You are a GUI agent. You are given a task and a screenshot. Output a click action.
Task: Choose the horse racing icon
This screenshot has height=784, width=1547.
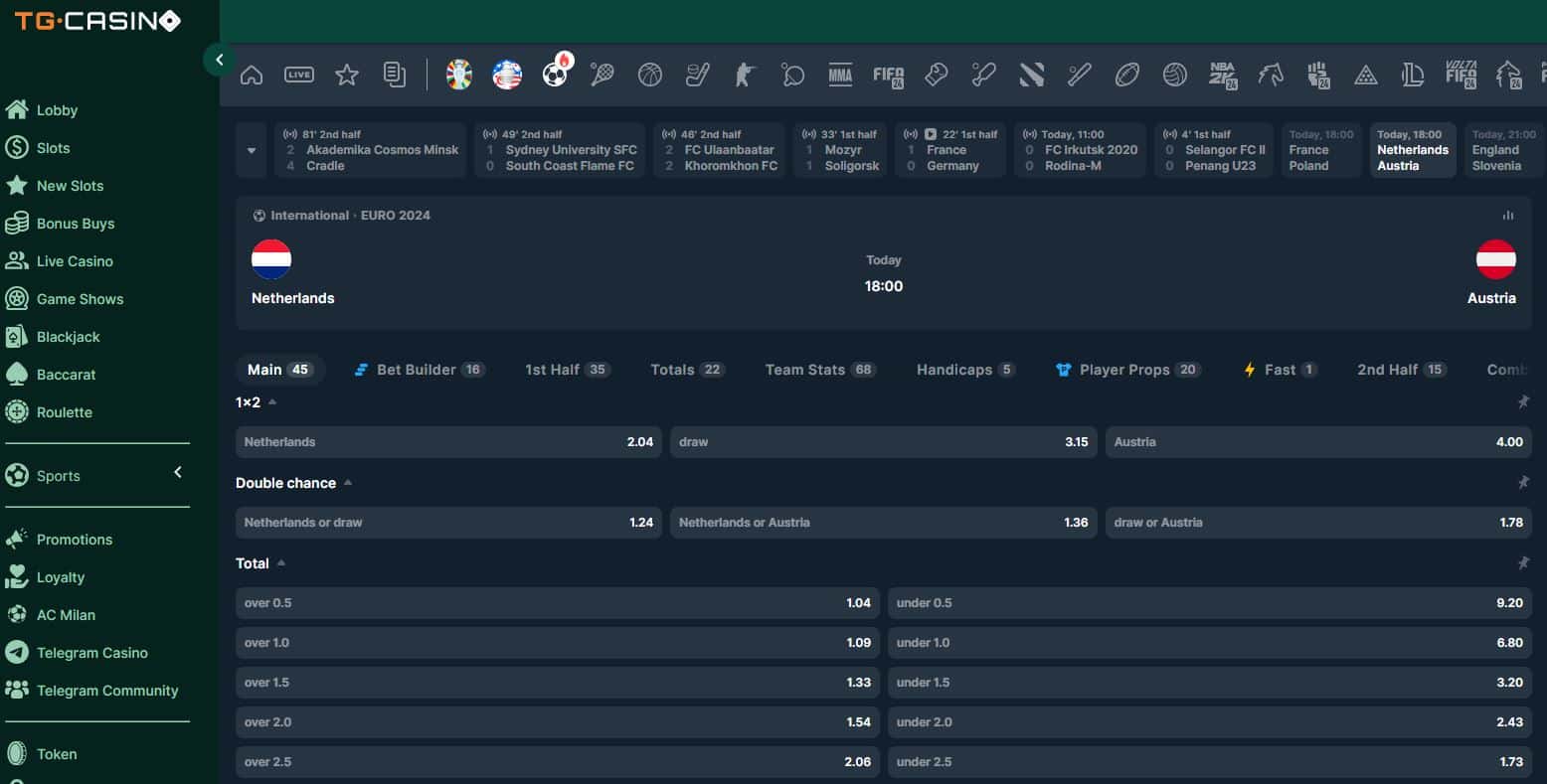pos(1271,75)
